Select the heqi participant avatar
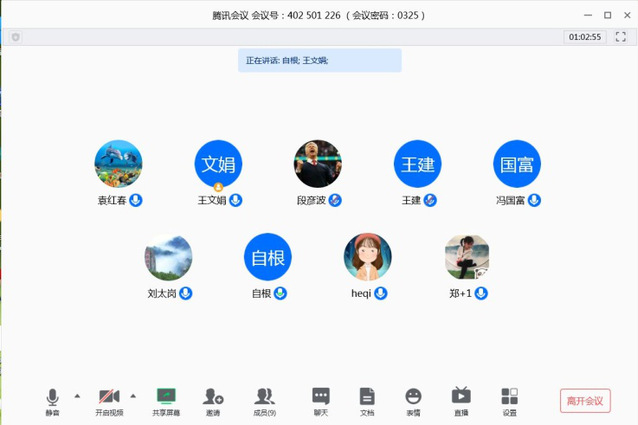Image resolution: width=638 pixels, height=425 pixels. click(367, 257)
